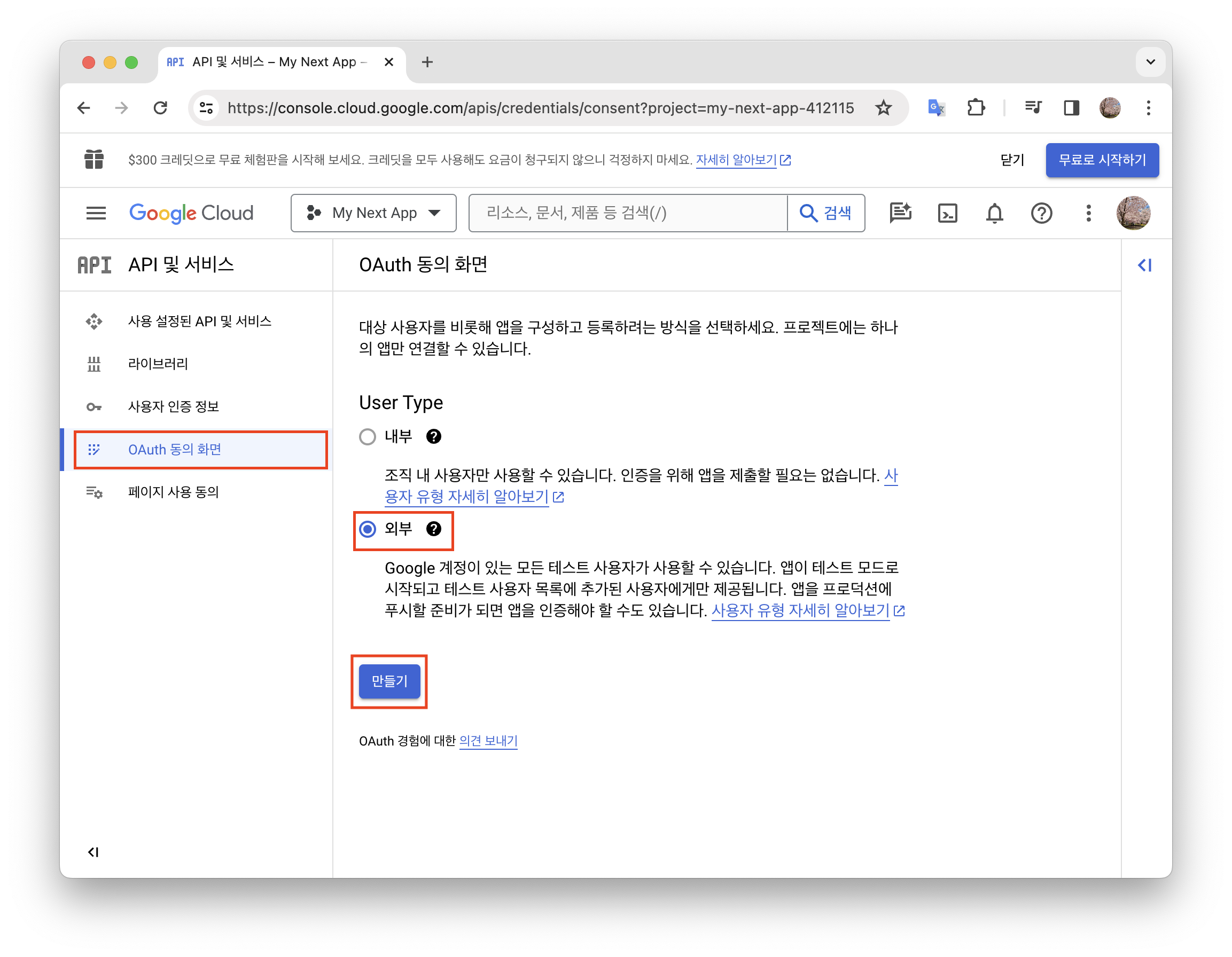
Task: Go to 사용자 인증 정보 menu item
Action: [x=173, y=406]
